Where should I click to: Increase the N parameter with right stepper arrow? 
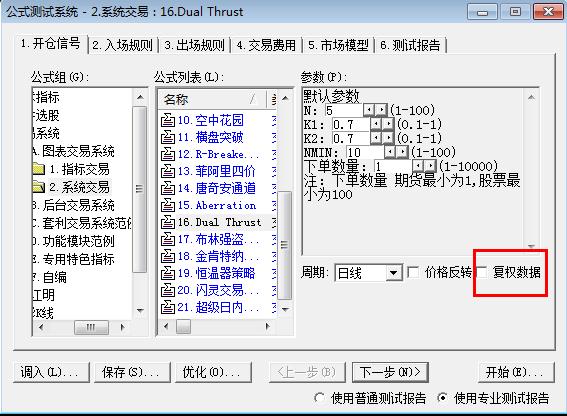coord(381,110)
